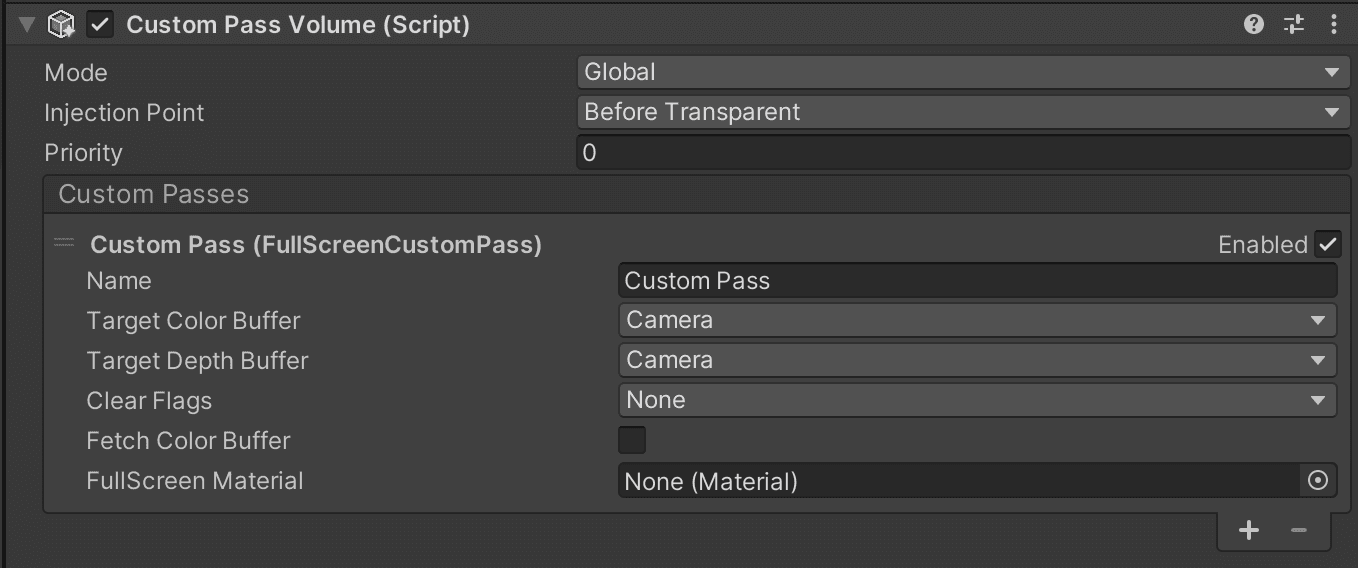Open FullScreen Material object picker

tap(1317, 481)
